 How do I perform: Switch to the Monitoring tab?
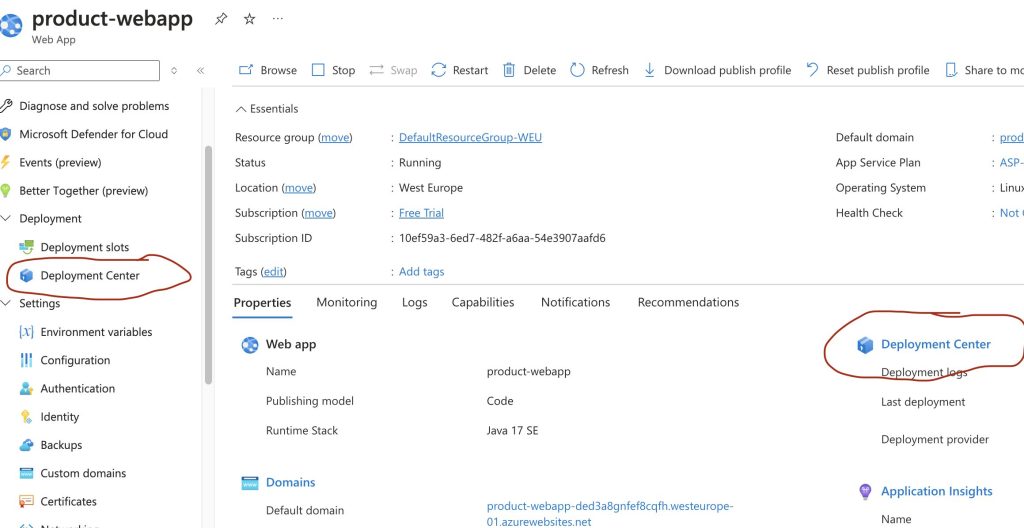[346, 302]
